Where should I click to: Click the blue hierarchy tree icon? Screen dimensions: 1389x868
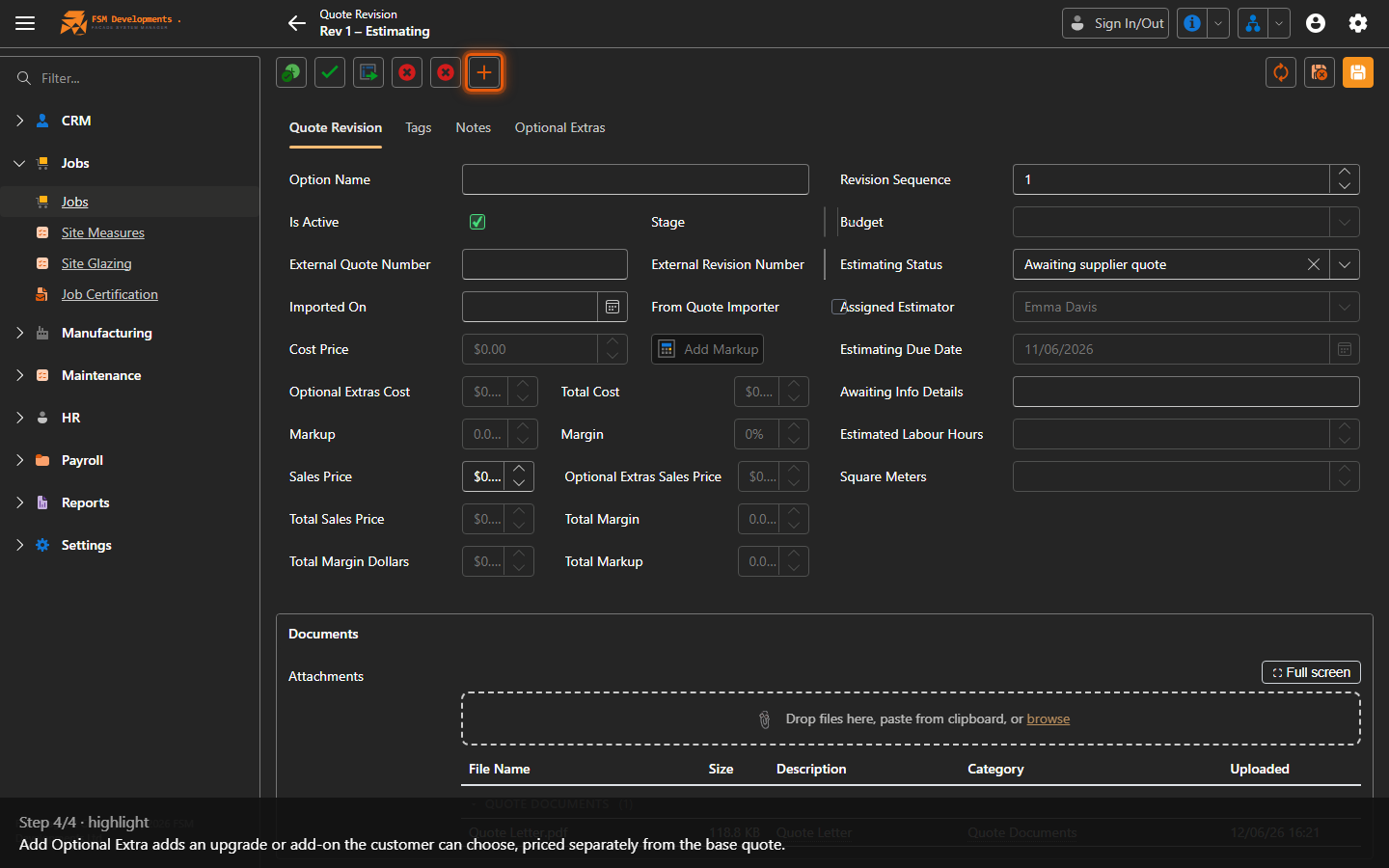(x=1253, y=23)
